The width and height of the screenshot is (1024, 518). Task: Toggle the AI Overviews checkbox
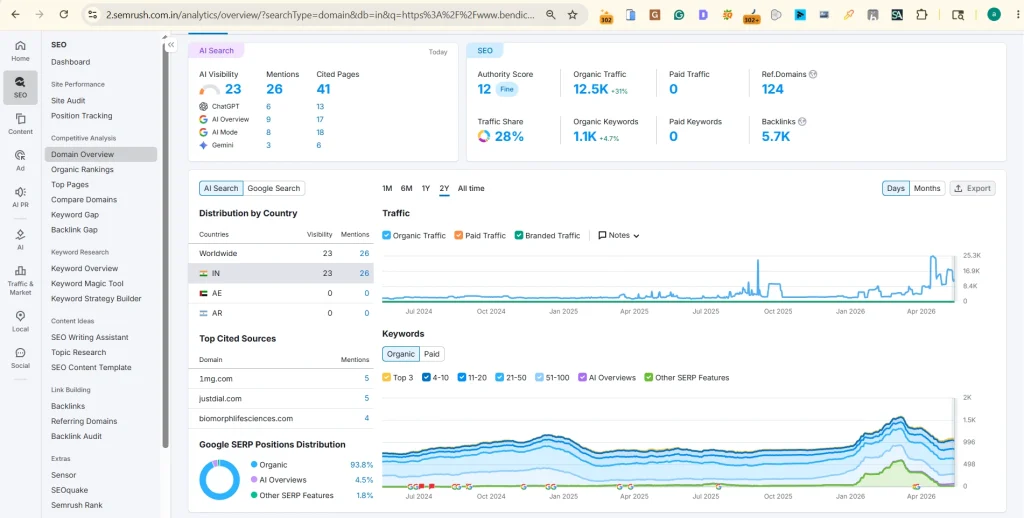583,378
